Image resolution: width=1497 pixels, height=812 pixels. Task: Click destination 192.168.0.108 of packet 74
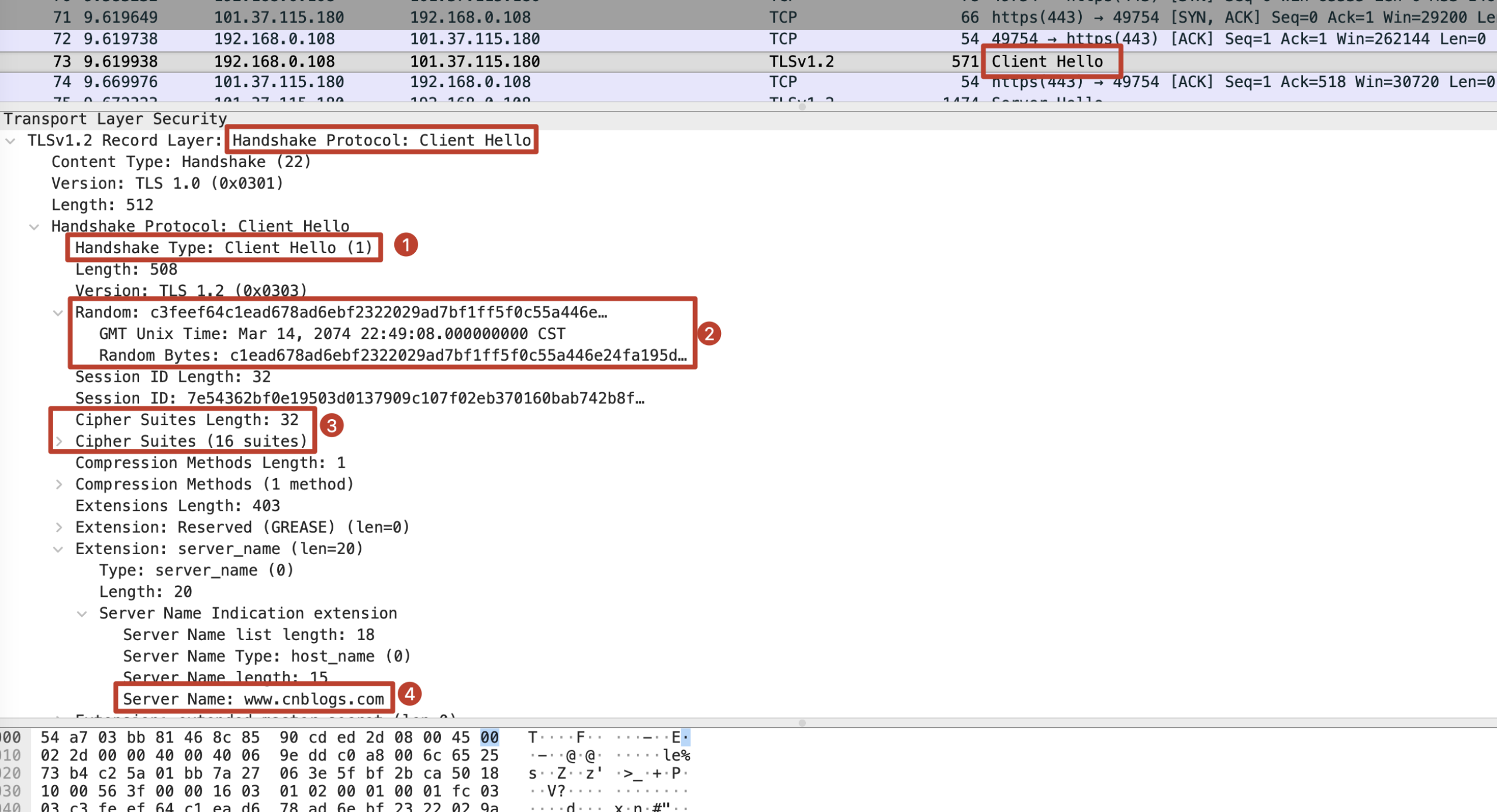click(470, 82)
